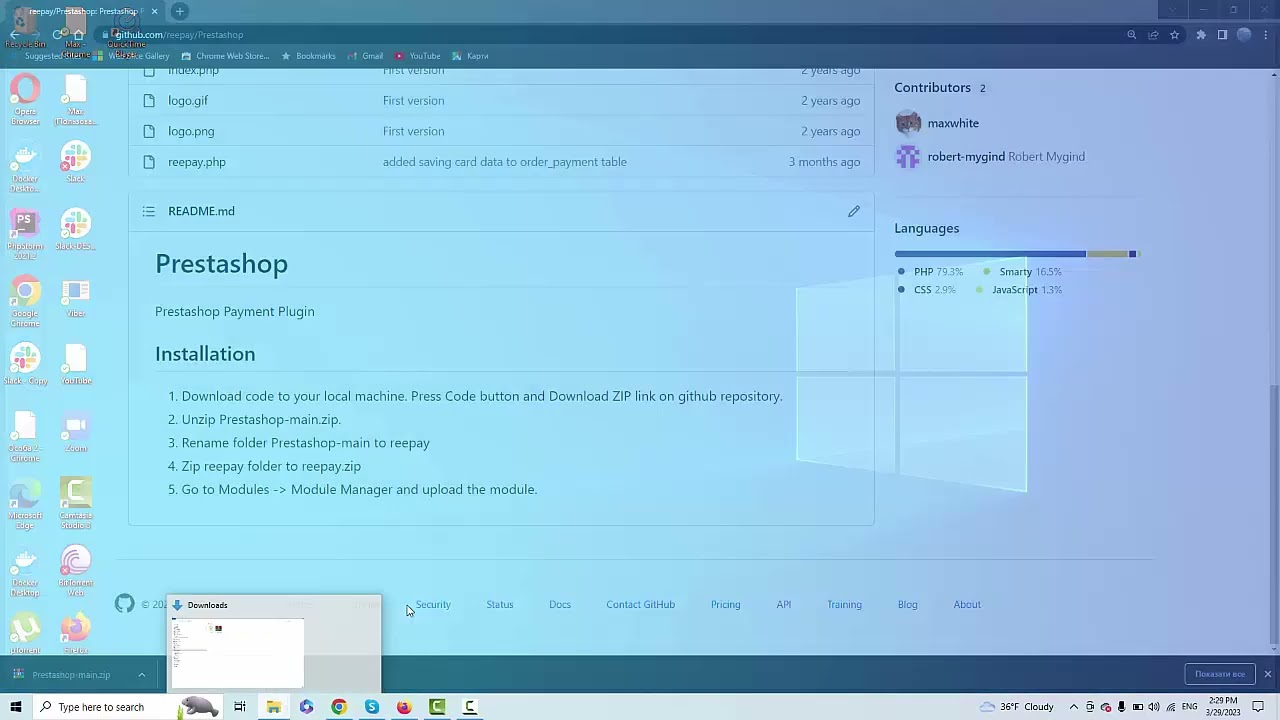
Task: Open Training link in footer
Action: coord(844,604)
